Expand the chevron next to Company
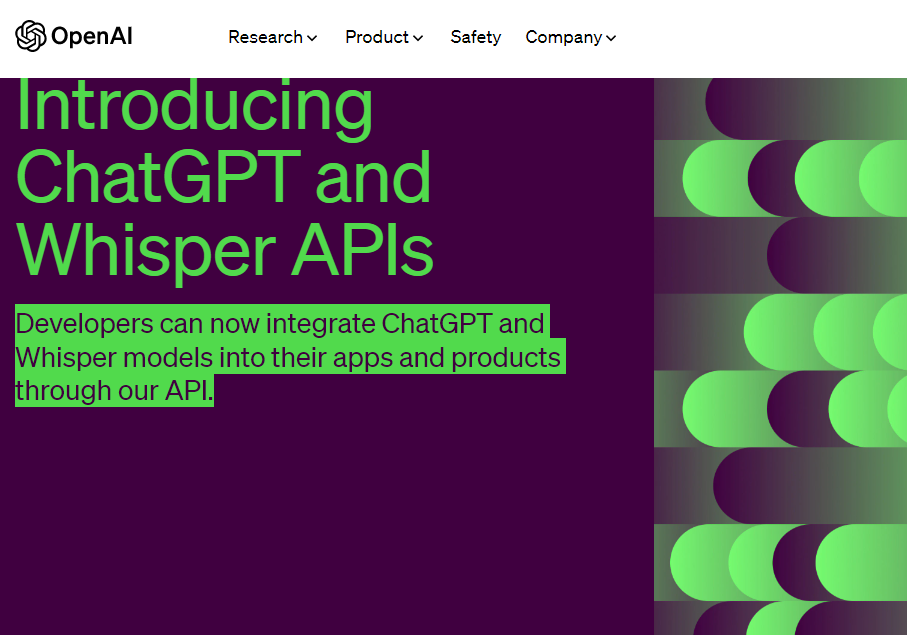The height and width of the screenshot is (635, 907). pos(611,38)
